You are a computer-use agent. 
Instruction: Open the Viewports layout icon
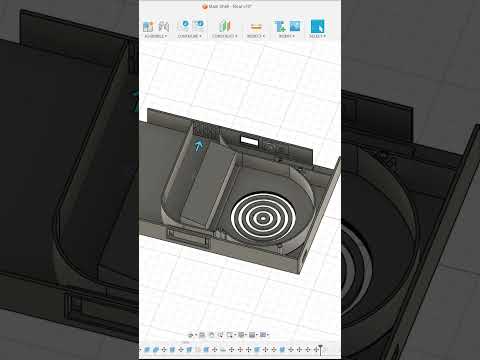coord(264,335)
